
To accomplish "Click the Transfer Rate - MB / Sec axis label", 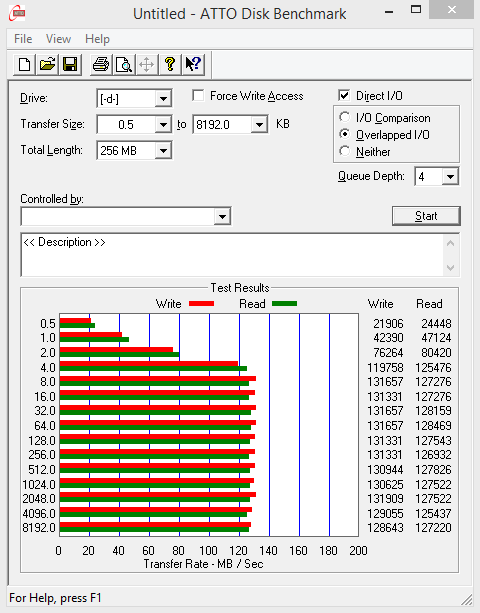I will 203,564.
